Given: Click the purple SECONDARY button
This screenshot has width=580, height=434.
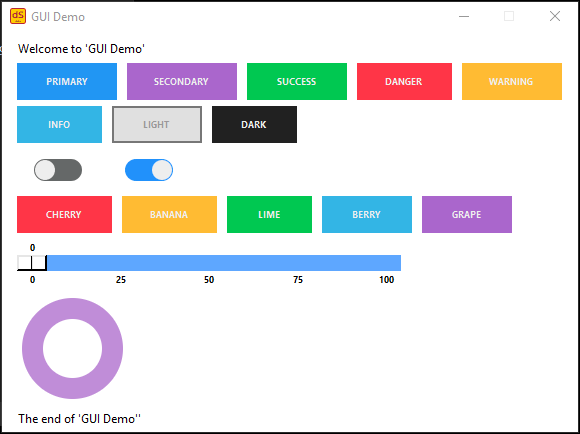Looking at the screenshot, I should point(182,81).
